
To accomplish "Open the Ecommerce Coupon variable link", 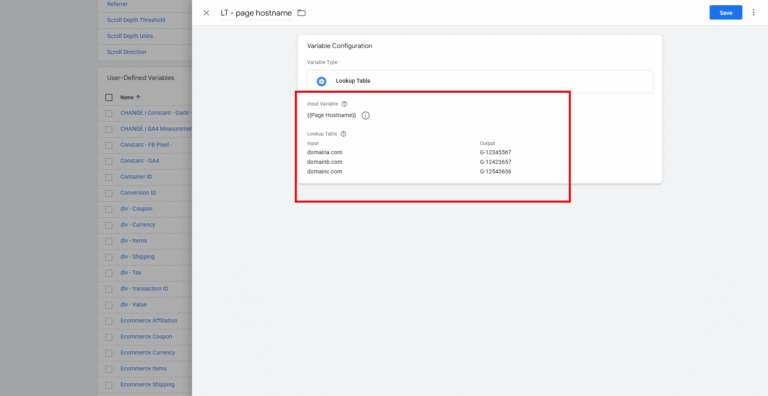I will point(146,337).
